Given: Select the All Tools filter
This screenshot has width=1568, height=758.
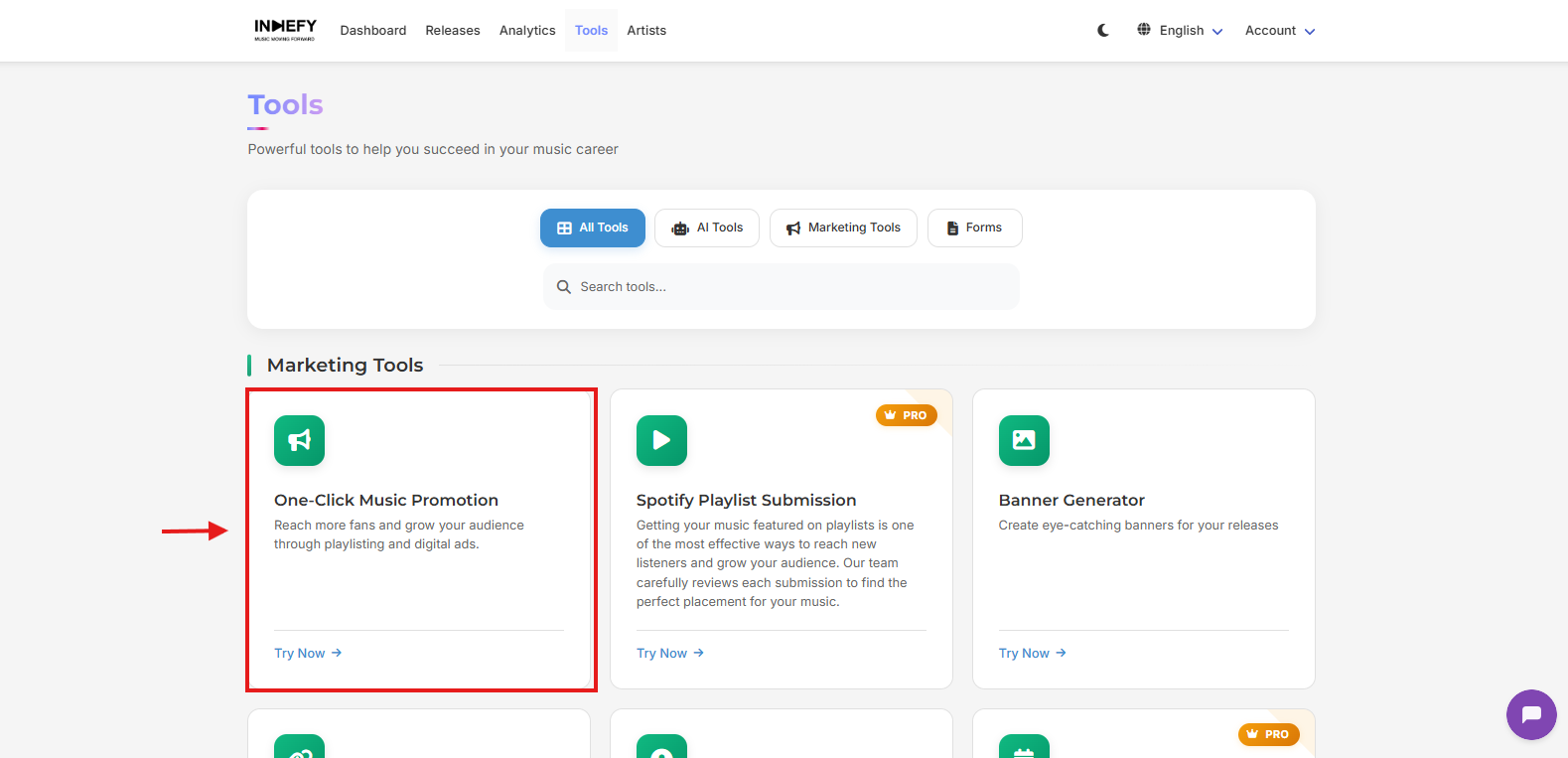Looking at the screenshot, I should point(593,227).
